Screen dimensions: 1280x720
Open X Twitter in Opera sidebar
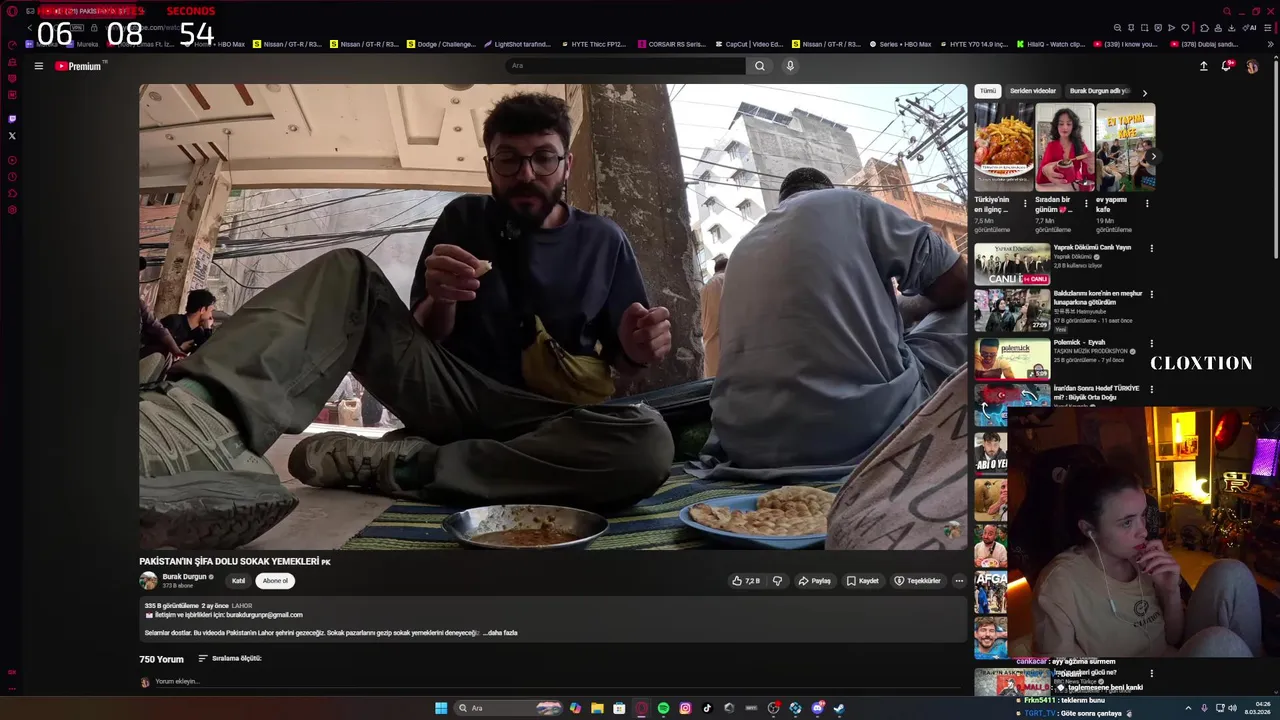tap(12, 135)
